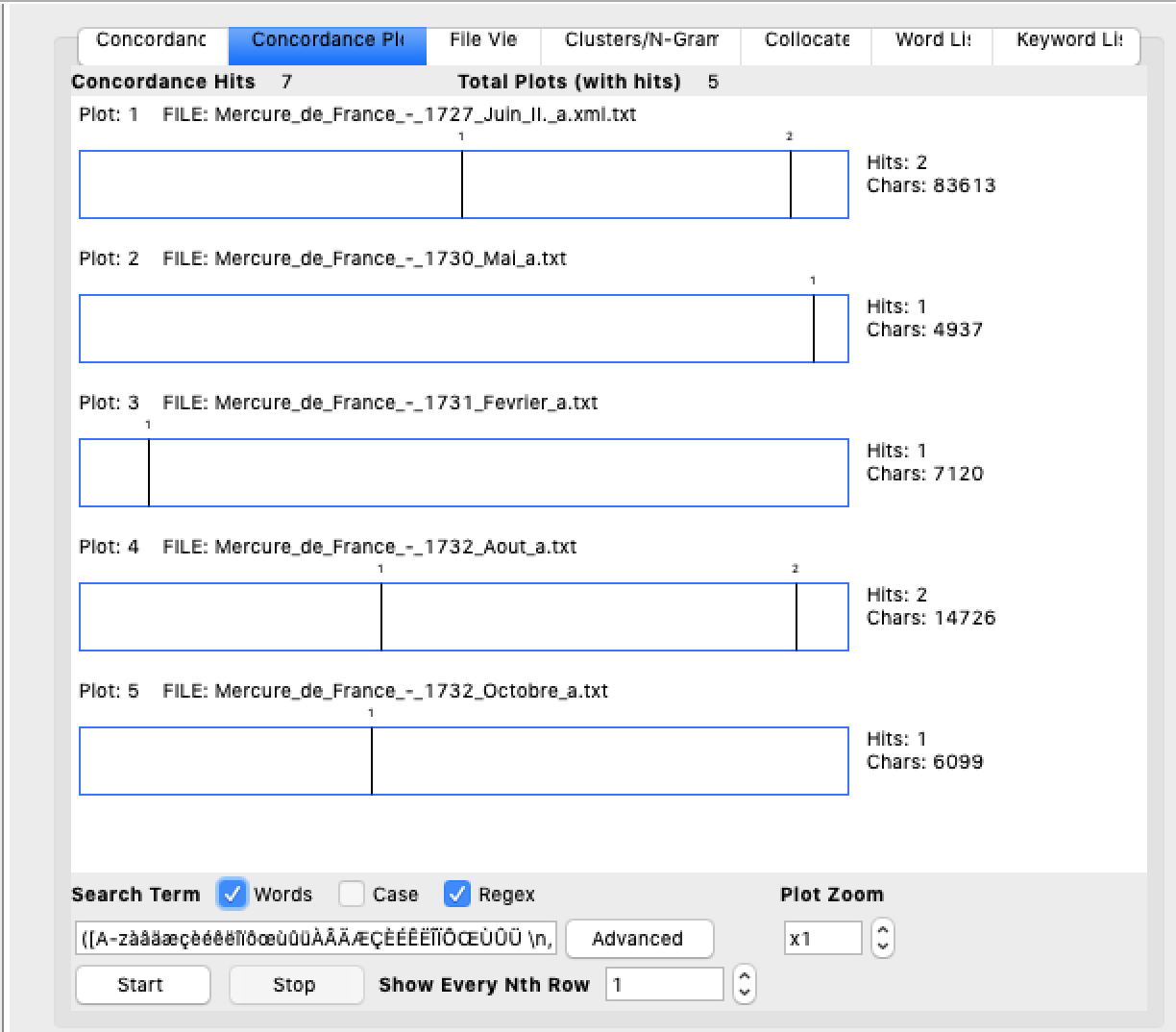Image resolution: width=1176 pixels, height=1032 pixels.
Task: Switch to the Concordance tab
Action: (x=152, y=40)
